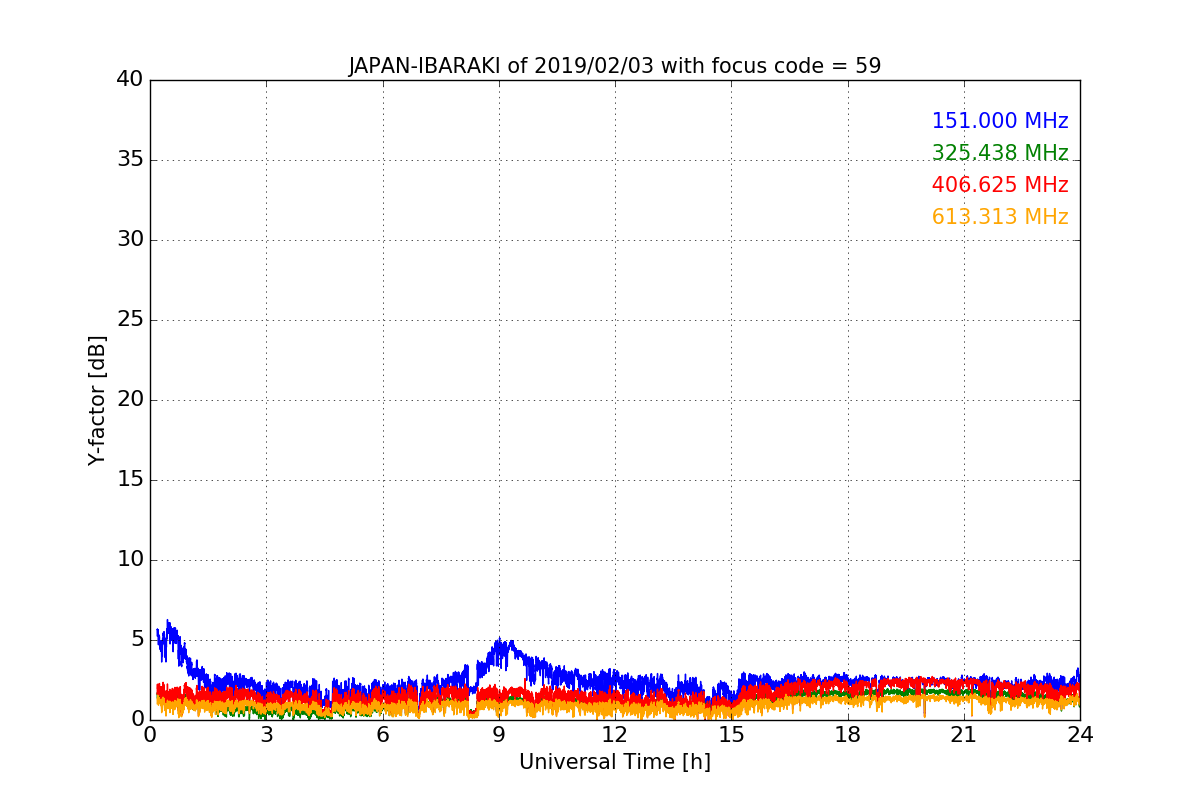
Task: Click x-axis tick label 9
Action: point(499,735)
